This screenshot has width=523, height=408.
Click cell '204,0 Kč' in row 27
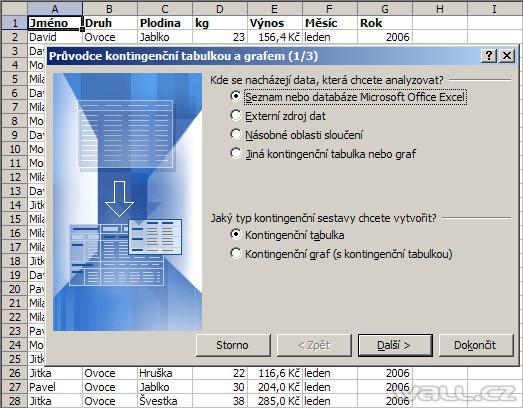point(275,387)
